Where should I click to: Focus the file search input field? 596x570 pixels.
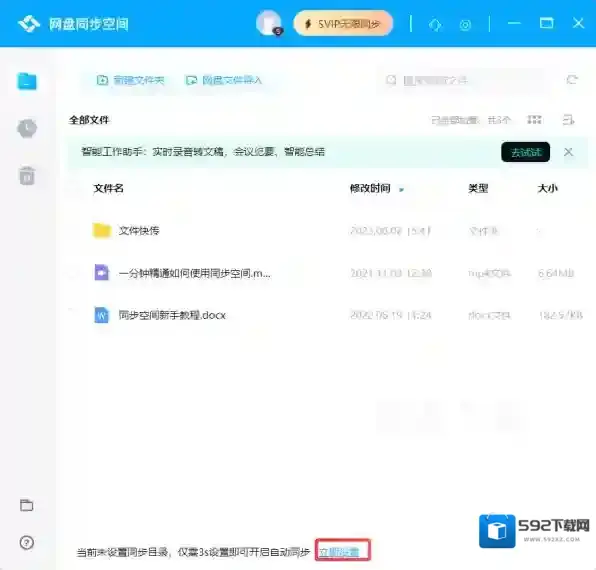pos(462,80)
